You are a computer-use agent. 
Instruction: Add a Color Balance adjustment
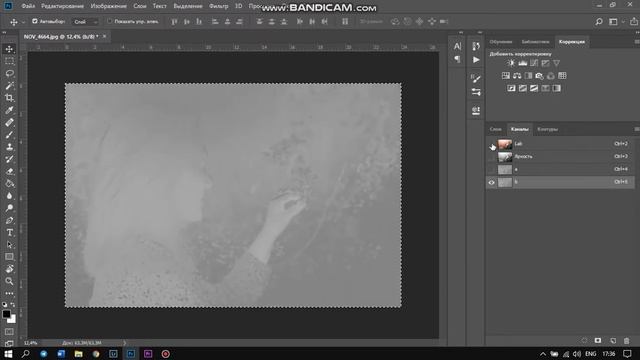point(517,76)
